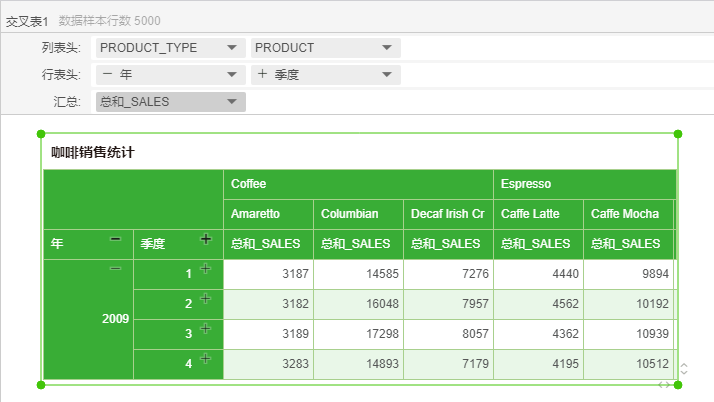
Task: Expand quarter 1 row plus icon
Action: point(206,269)
